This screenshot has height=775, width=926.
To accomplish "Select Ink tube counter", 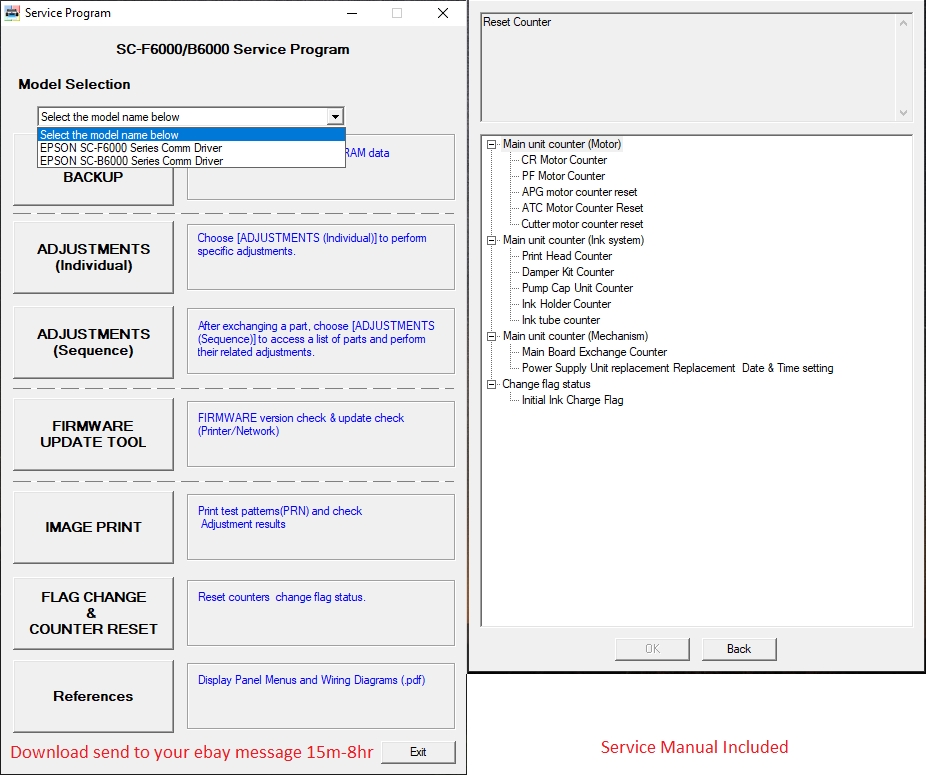I will [x=560, y=320].
